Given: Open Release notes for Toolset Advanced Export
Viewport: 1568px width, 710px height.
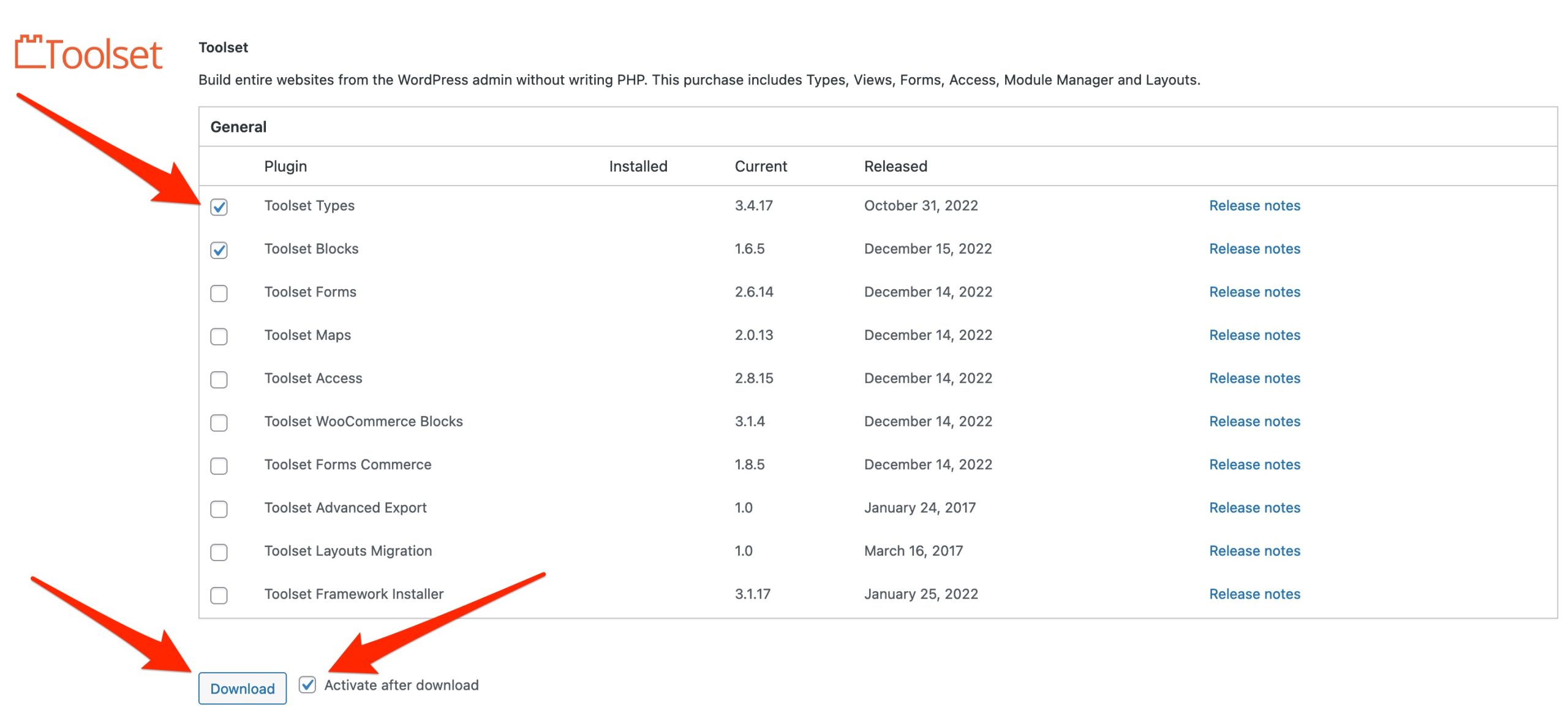Looking at the screenshot, I should [1254, 508].
